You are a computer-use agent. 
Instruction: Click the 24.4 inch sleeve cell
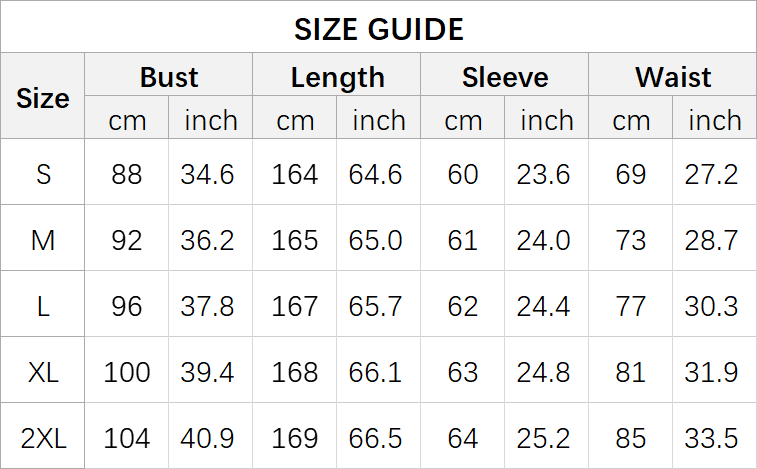pos(543,306)
